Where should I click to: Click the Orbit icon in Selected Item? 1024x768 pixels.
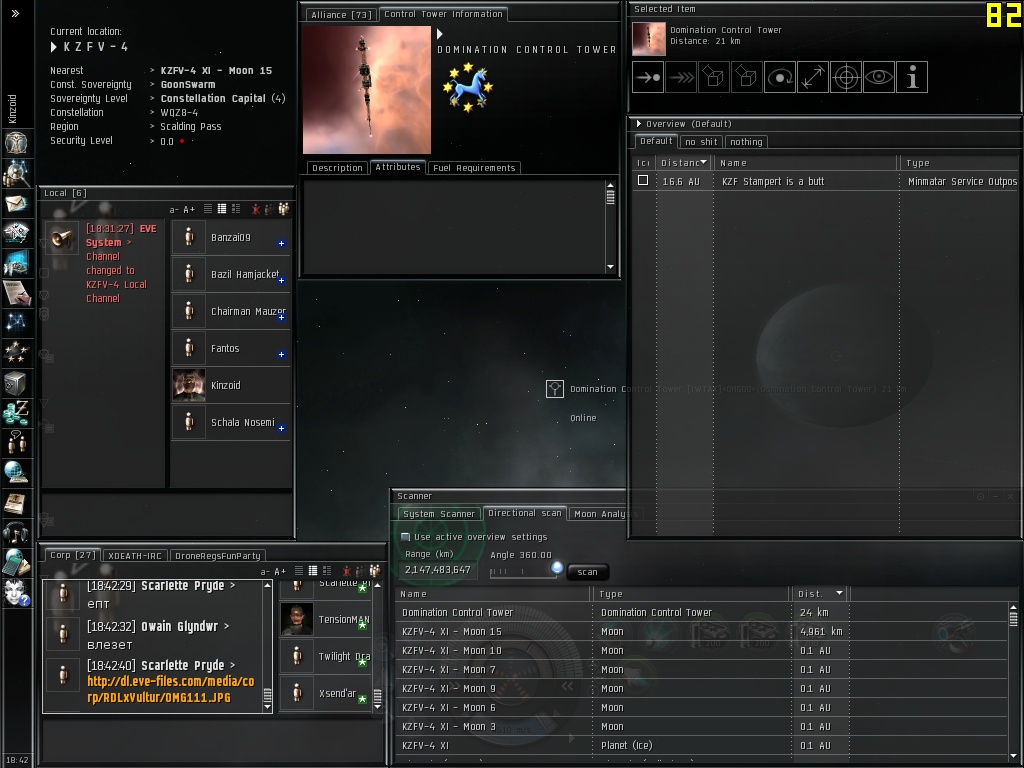coord(780,78)
